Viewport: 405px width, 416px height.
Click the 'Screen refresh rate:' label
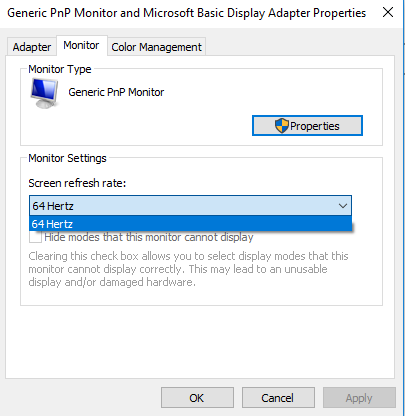point(77,183)
